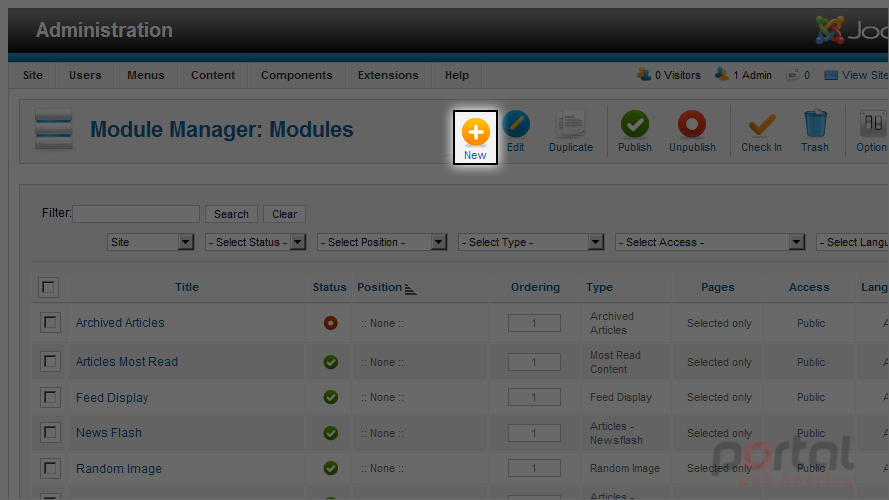Check the Random Image row checkbox
889x500 pixels.
pos(50,468)
